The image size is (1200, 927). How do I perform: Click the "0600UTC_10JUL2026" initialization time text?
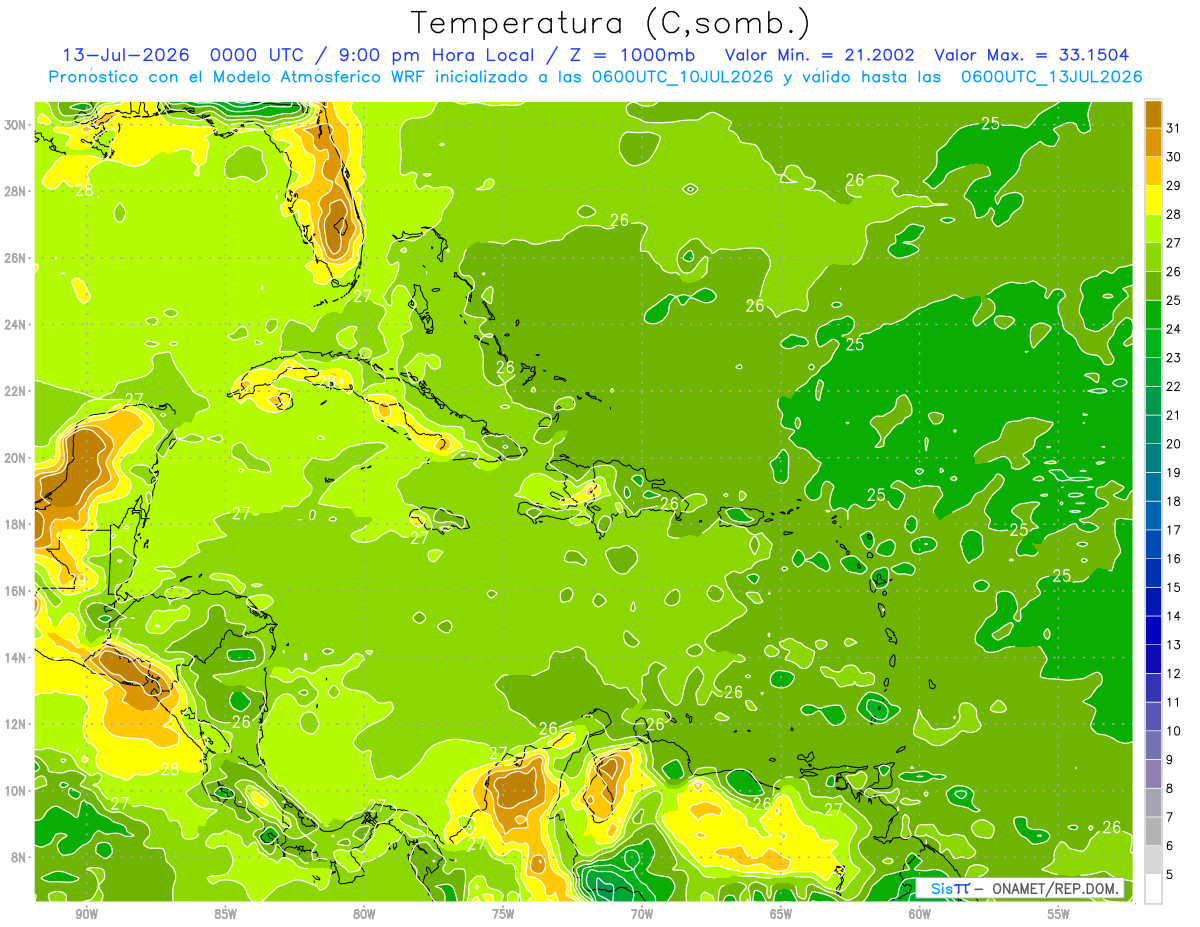pyautogui.click(x=683, y=77)
